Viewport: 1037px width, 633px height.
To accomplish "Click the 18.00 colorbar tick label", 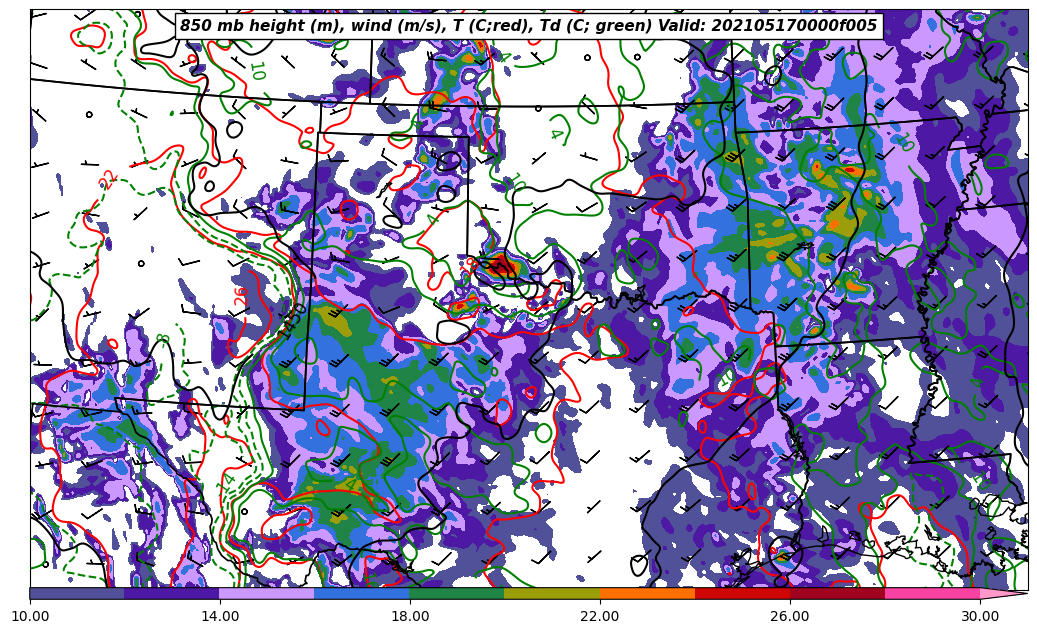I will (410, 616).
